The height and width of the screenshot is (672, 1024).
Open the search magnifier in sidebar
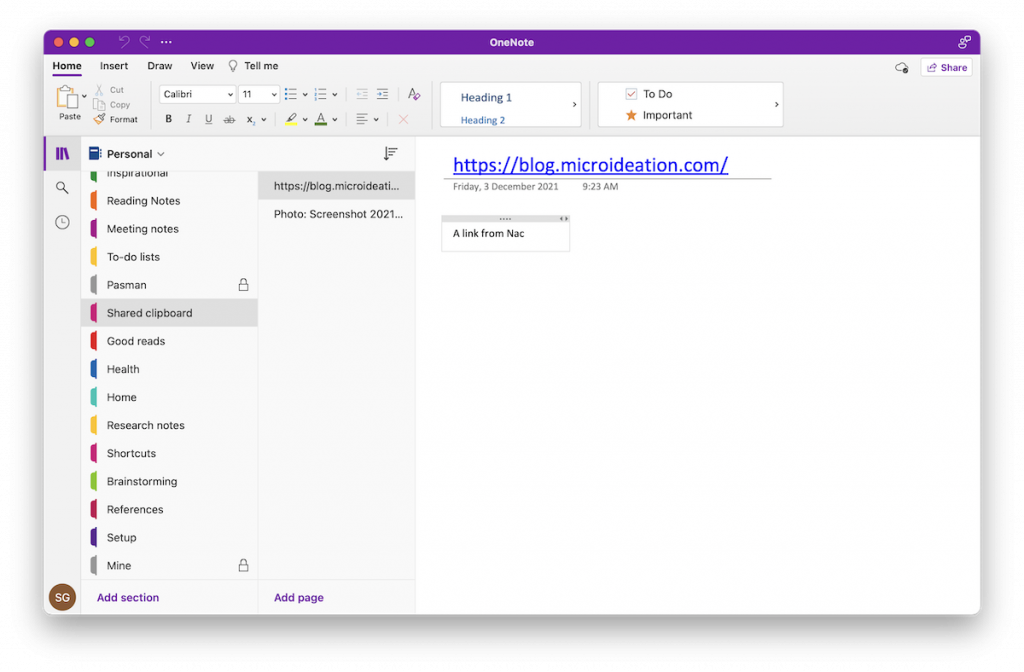(62, 188)
